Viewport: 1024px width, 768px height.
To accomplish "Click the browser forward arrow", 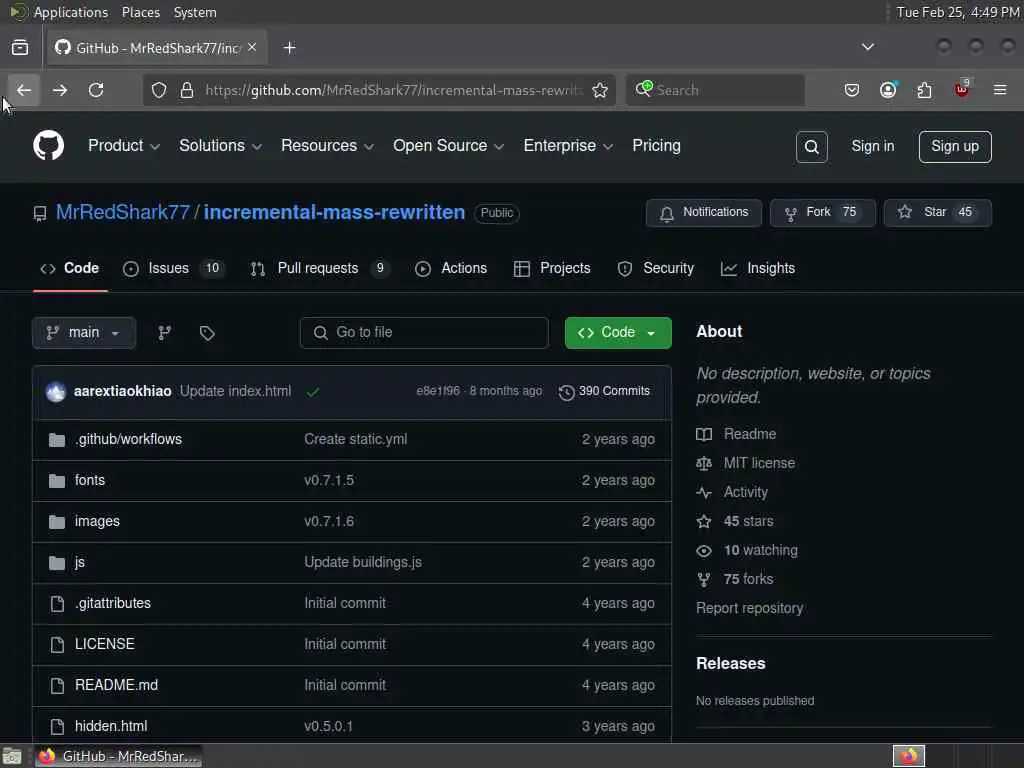I will tap(60, 90).
